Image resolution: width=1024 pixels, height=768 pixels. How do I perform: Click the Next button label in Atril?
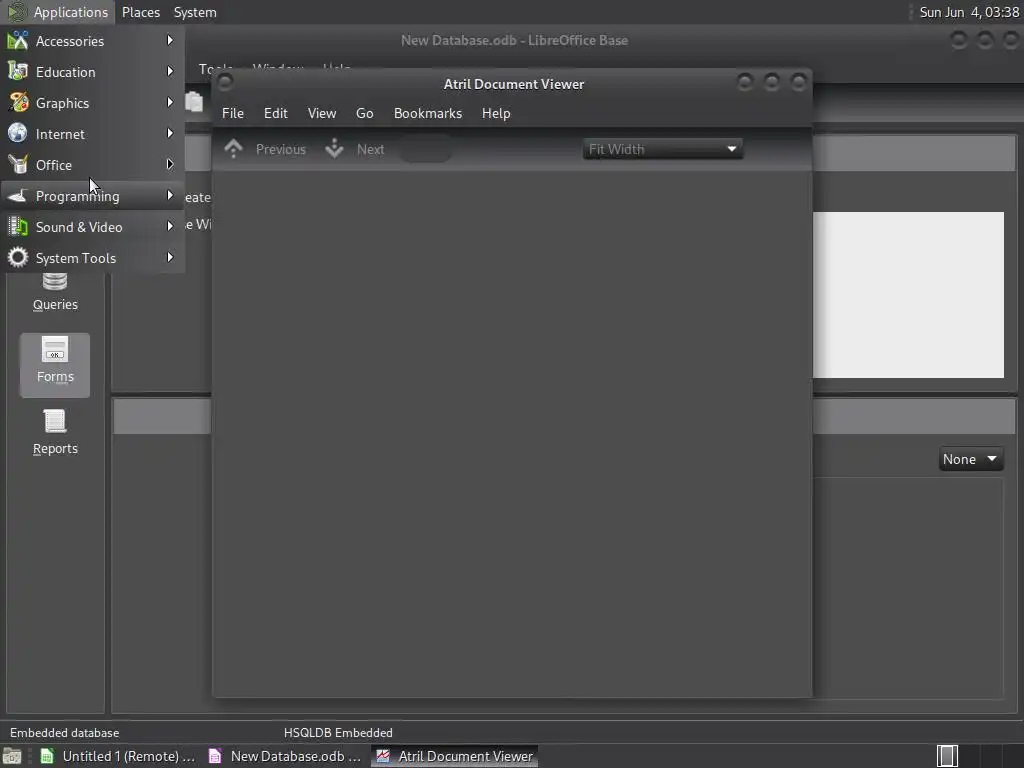pos(370,150)
